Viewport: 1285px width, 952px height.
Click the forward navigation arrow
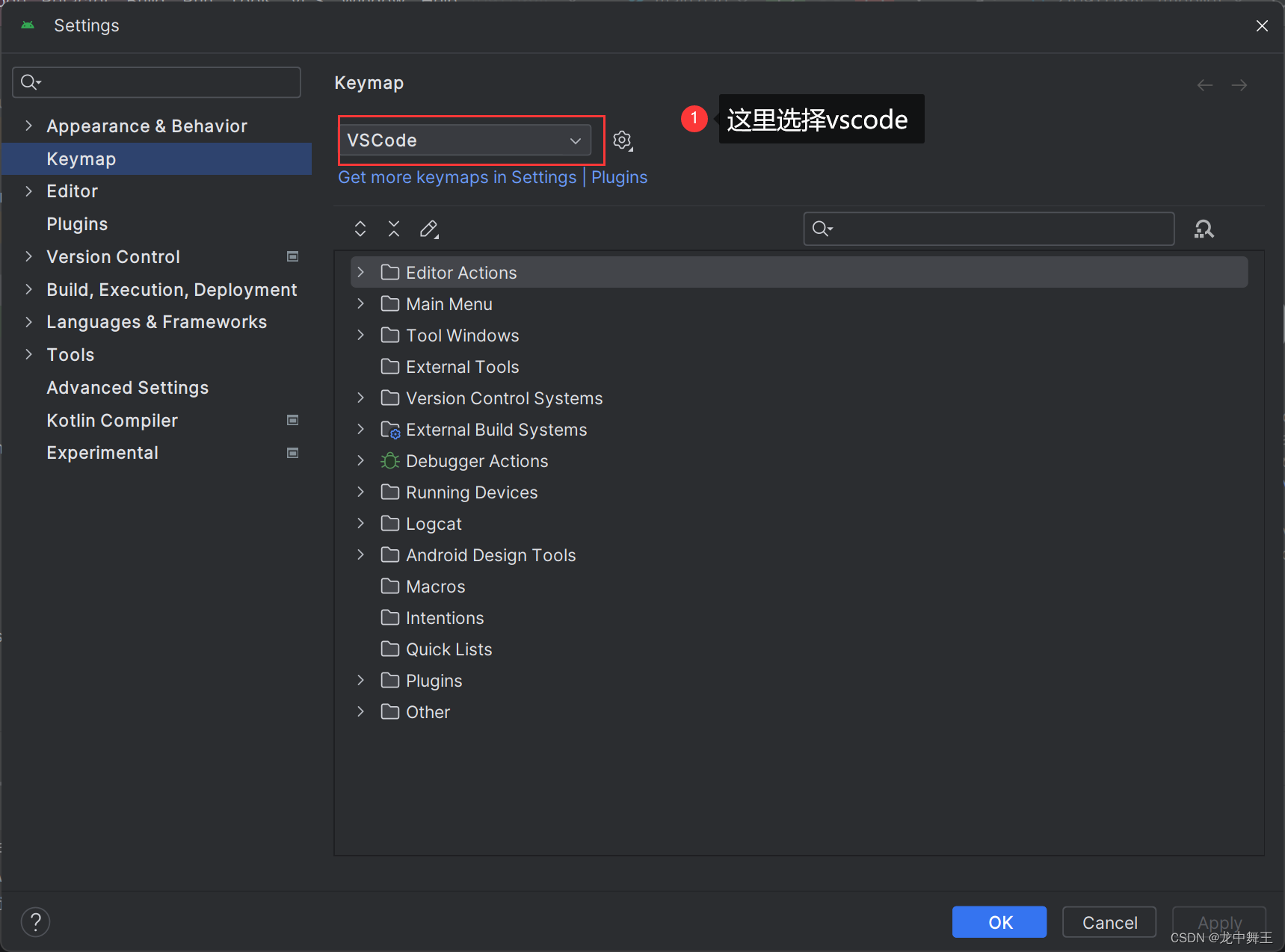1239,85
